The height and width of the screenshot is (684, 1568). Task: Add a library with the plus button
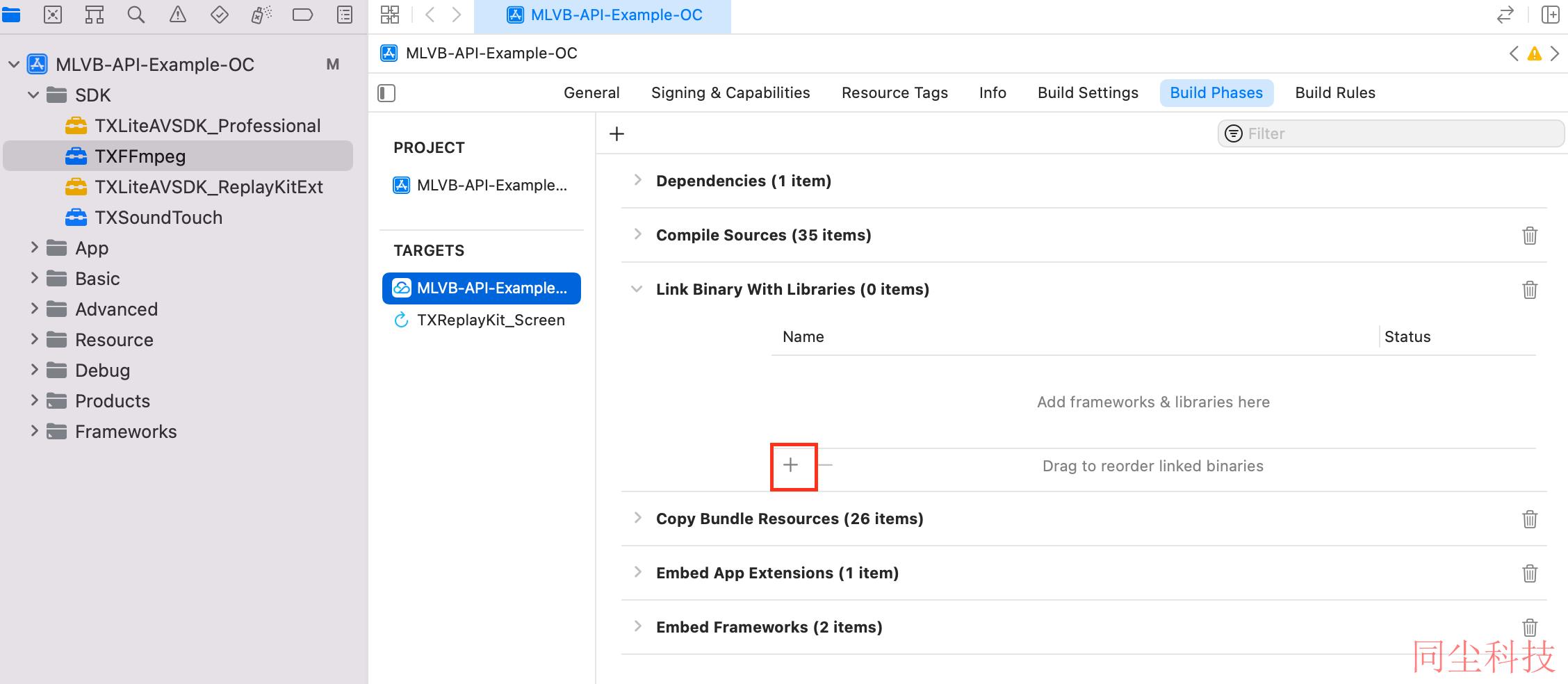tap(791, 465)
